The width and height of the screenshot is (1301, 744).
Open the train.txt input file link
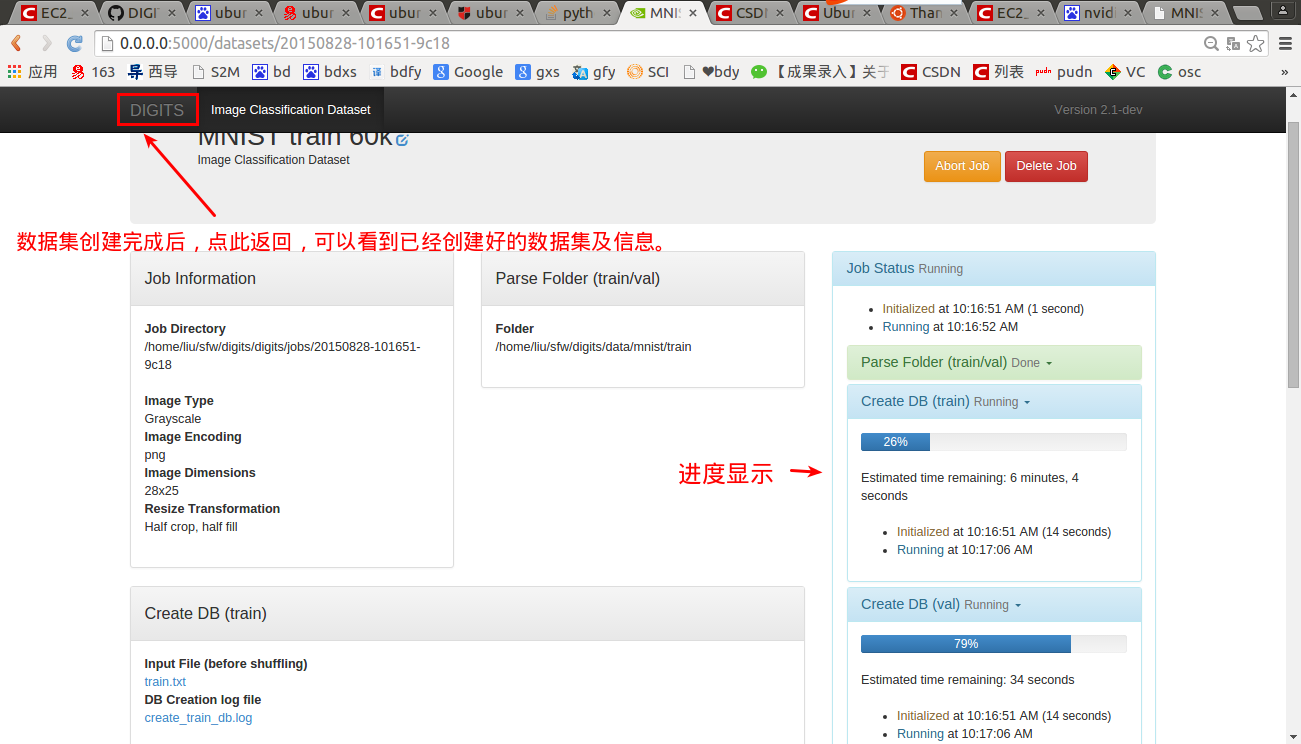tap(165, 682)
